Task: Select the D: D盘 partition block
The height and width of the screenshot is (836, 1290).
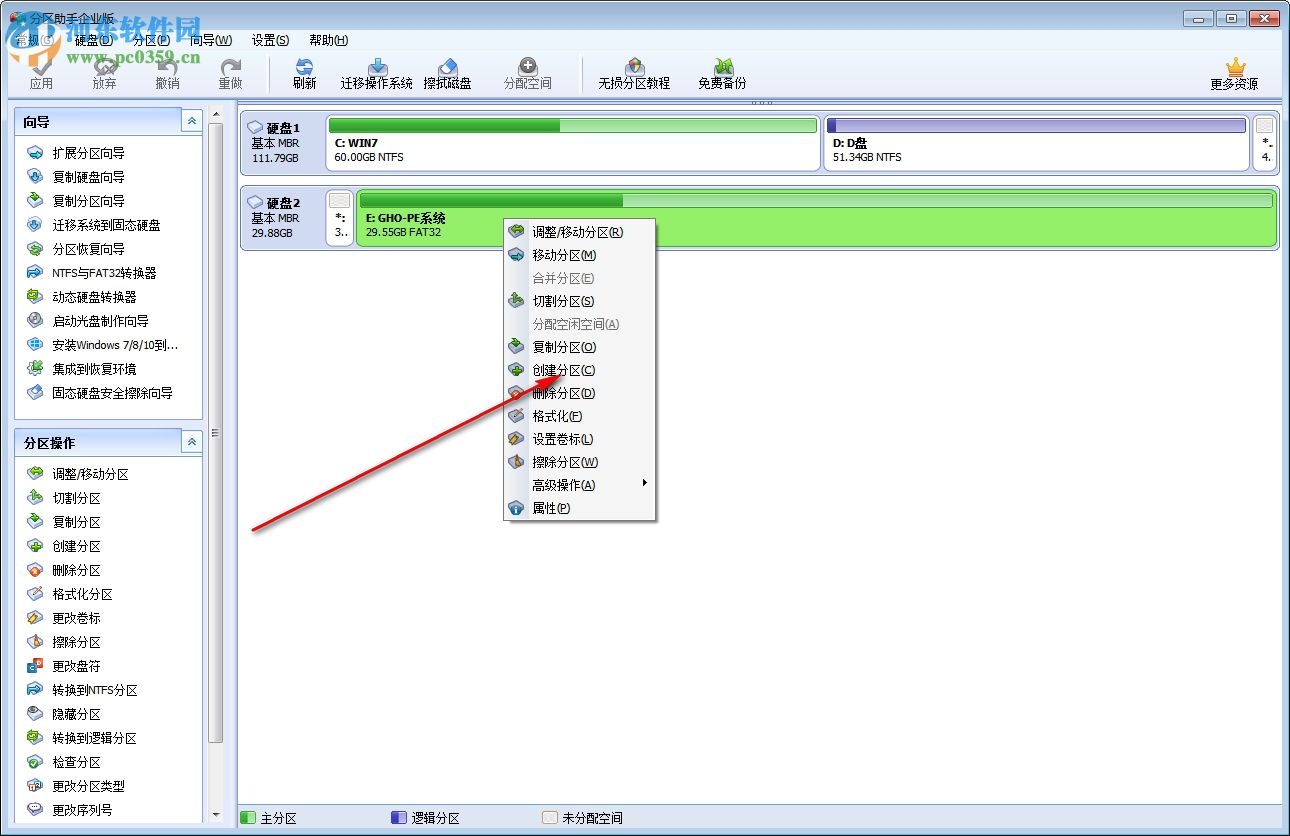Action: point(1037,142)
